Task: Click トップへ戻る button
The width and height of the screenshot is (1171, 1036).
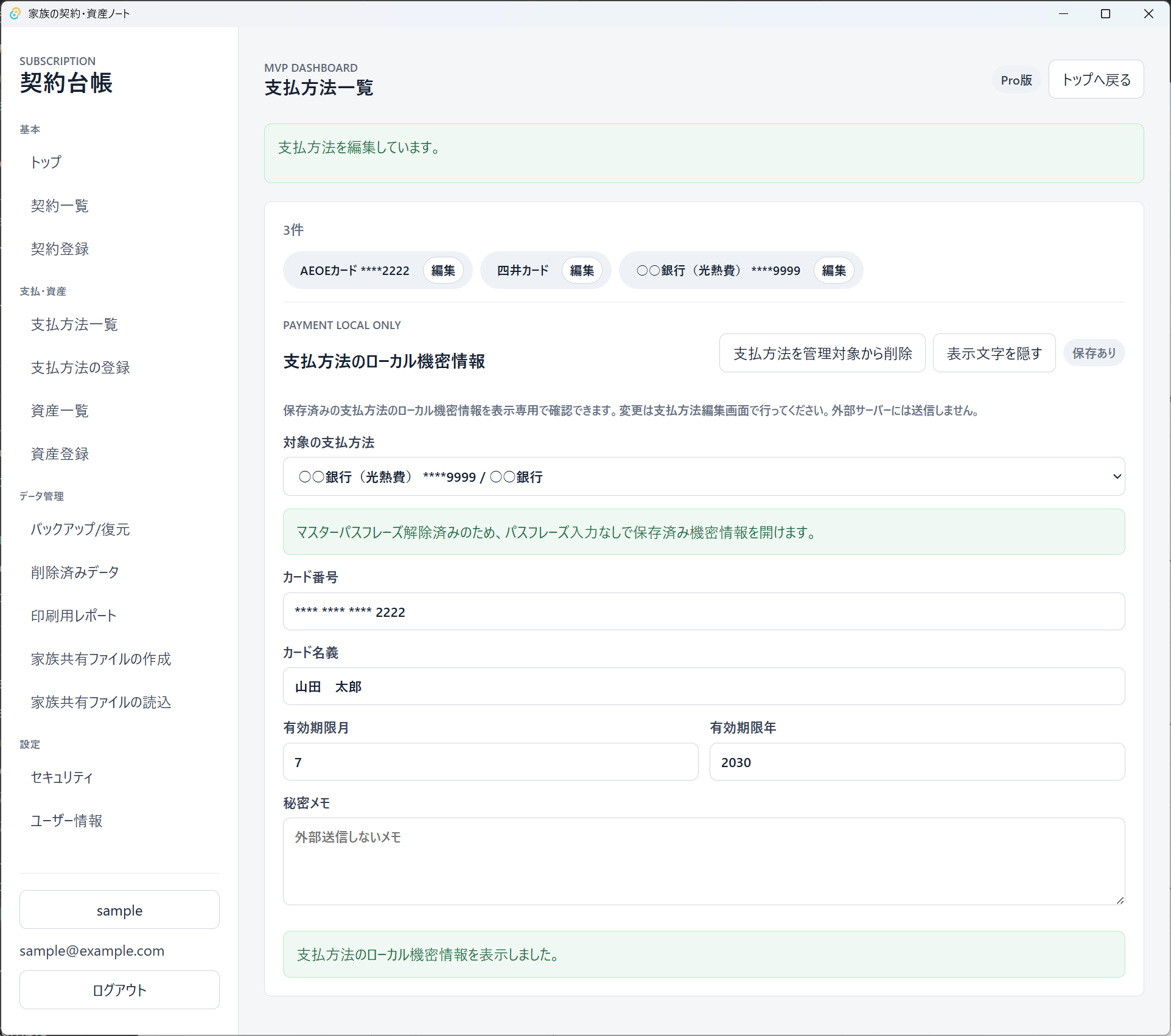Action: coord(1096,80)
